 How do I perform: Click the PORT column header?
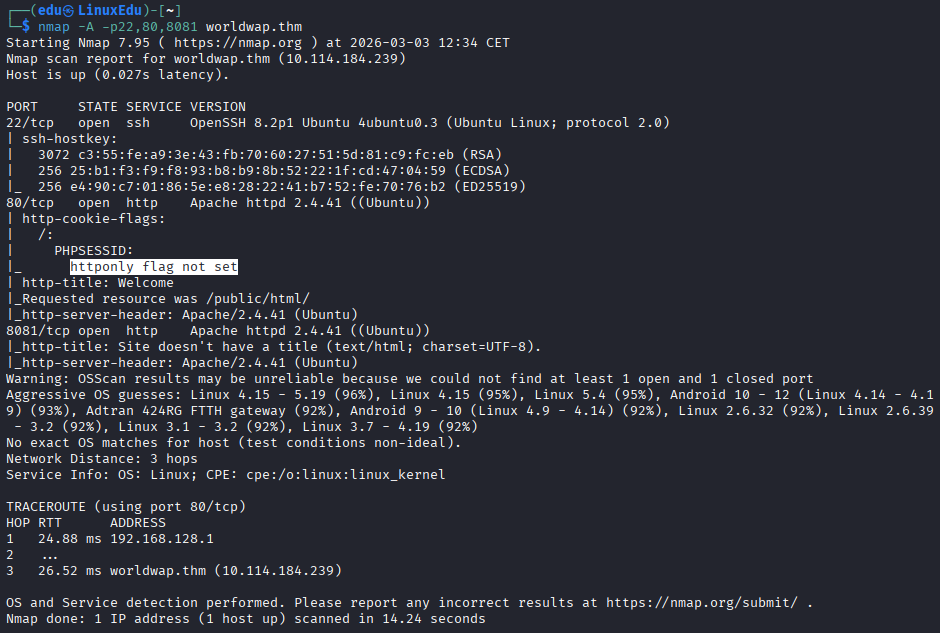pos(22,107)
